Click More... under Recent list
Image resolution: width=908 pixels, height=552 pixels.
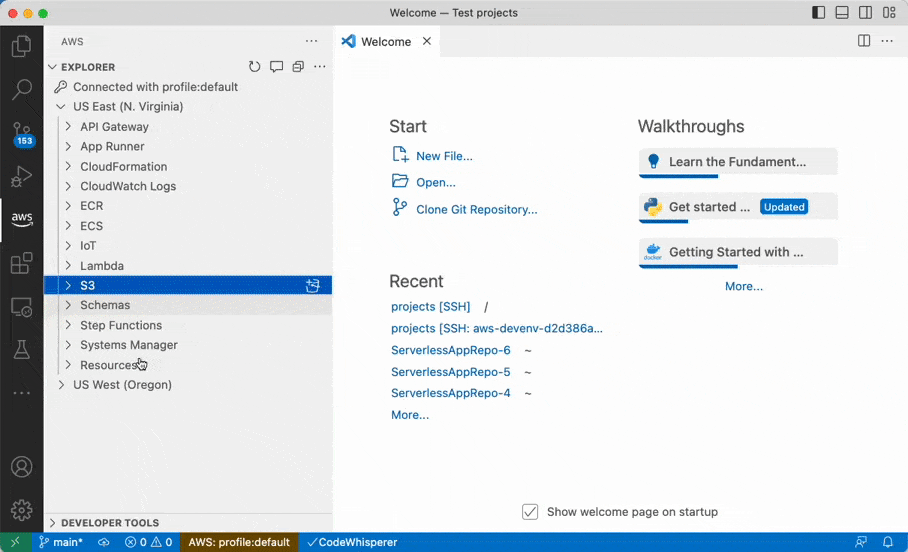(x=410, y=415)
